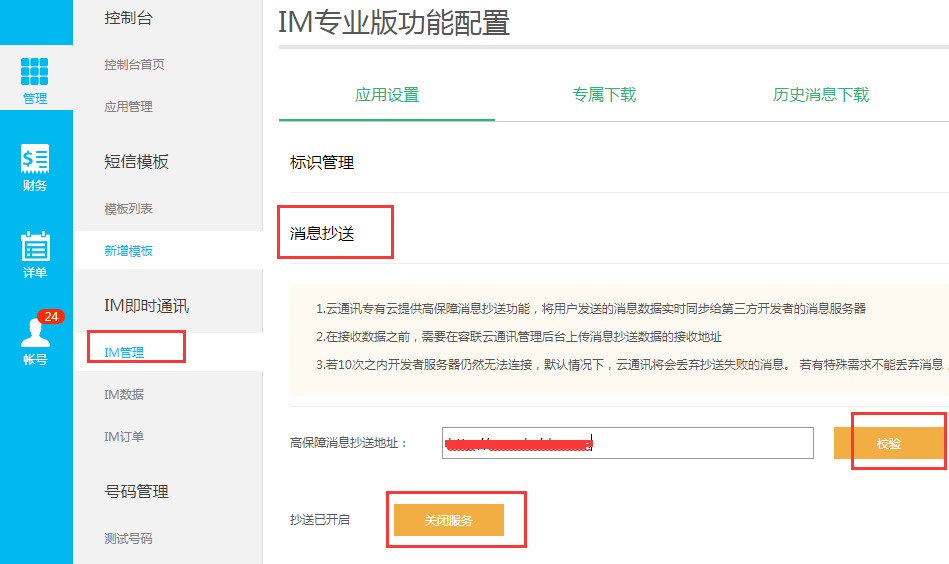The height and width of the screenshot is (564, 949).
Task: Go to the 历史消息下载 tab
Action: 821,95
